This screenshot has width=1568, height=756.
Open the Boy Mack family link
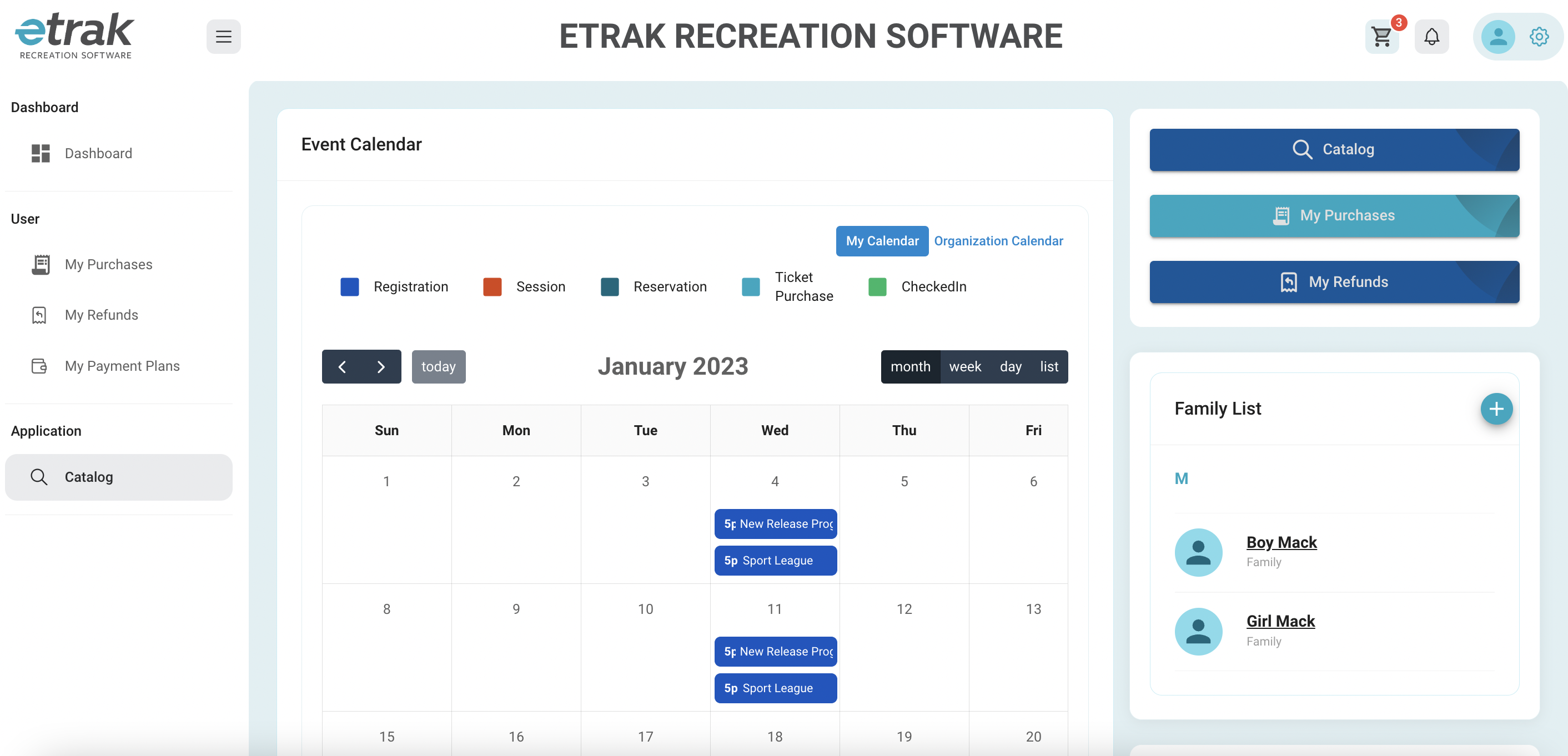click(1281, 542)
